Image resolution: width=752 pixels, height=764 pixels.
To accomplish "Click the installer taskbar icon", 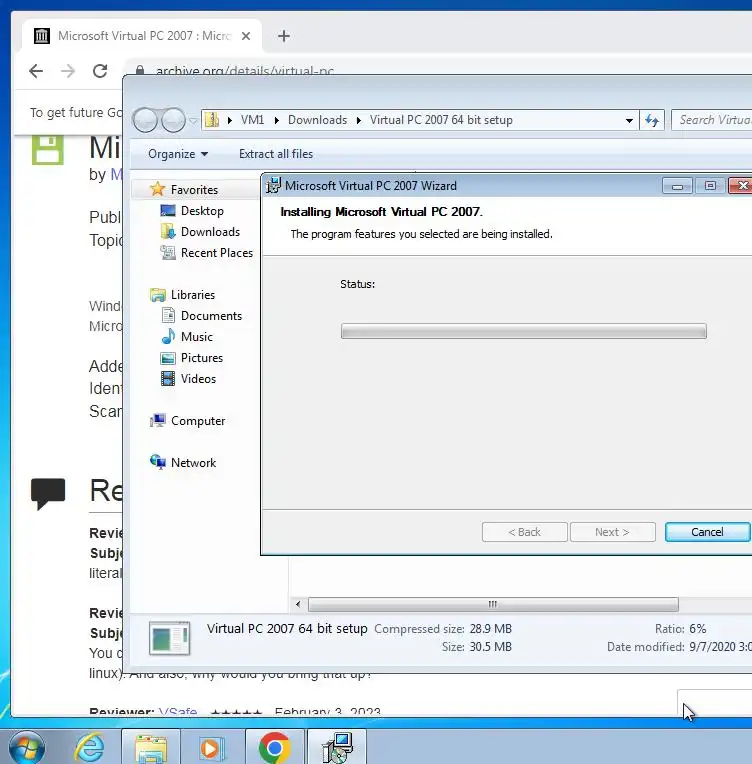I will point(337,747).
